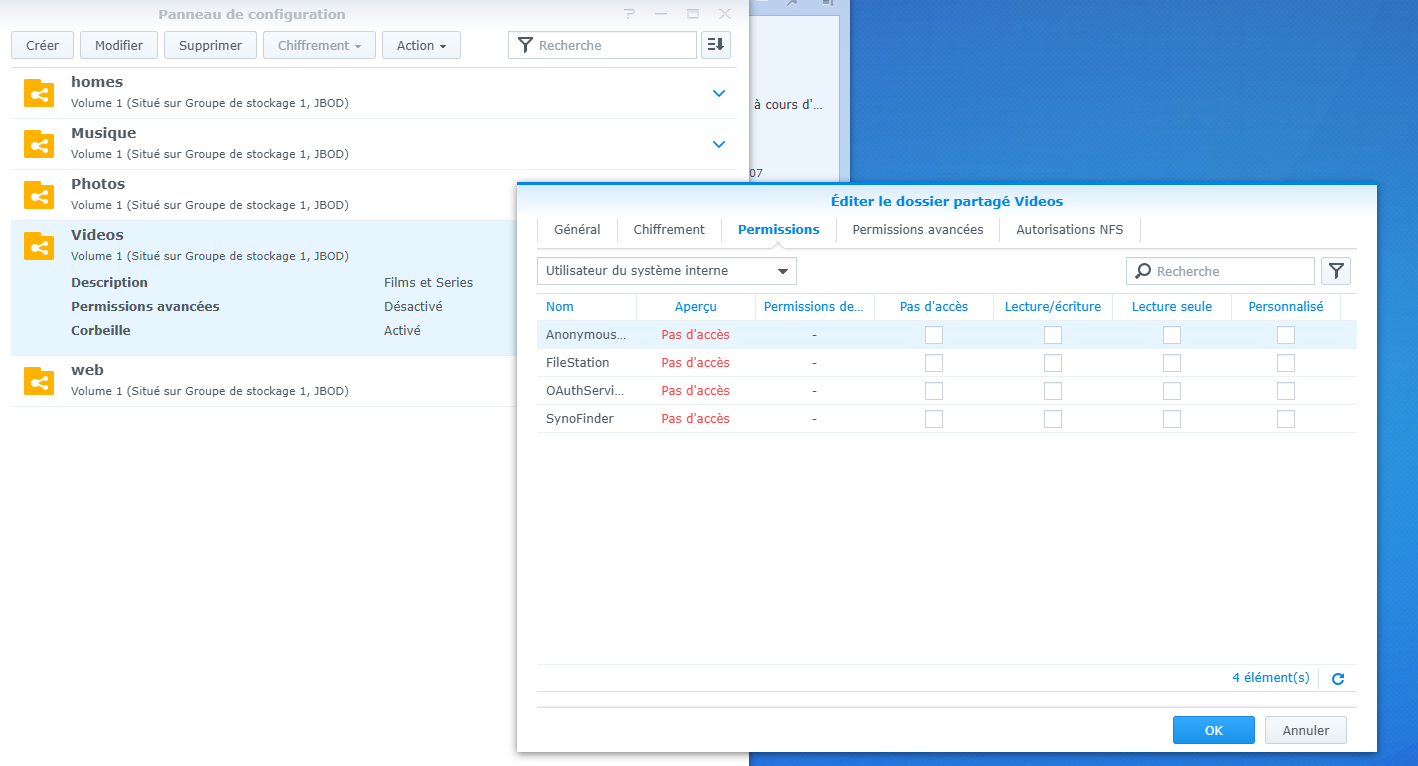Click the Musique shared folder icon
Screen dimensions: 1418x766
pos(39,144)
